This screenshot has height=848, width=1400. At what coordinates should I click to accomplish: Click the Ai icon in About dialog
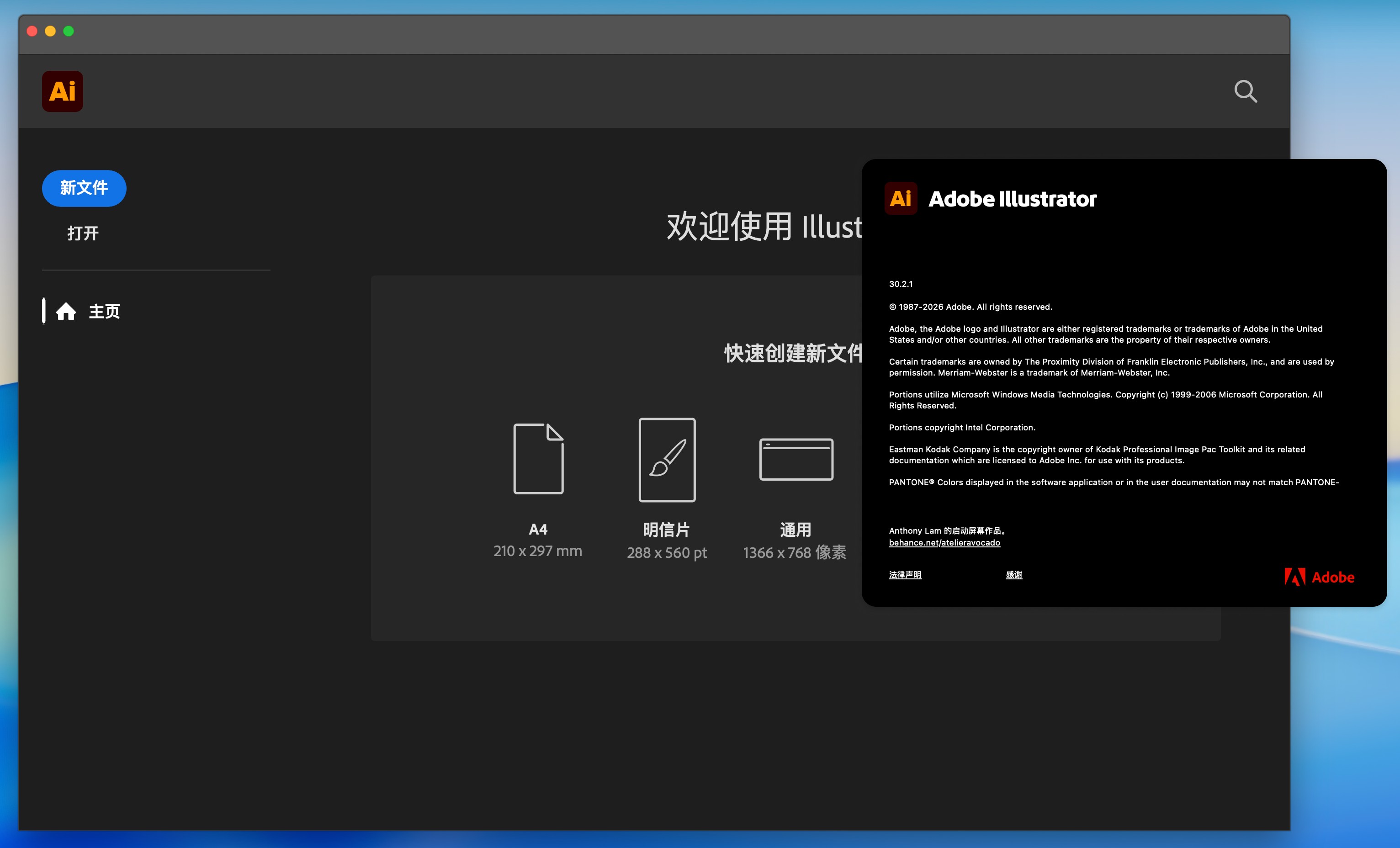tap(901, 199)
